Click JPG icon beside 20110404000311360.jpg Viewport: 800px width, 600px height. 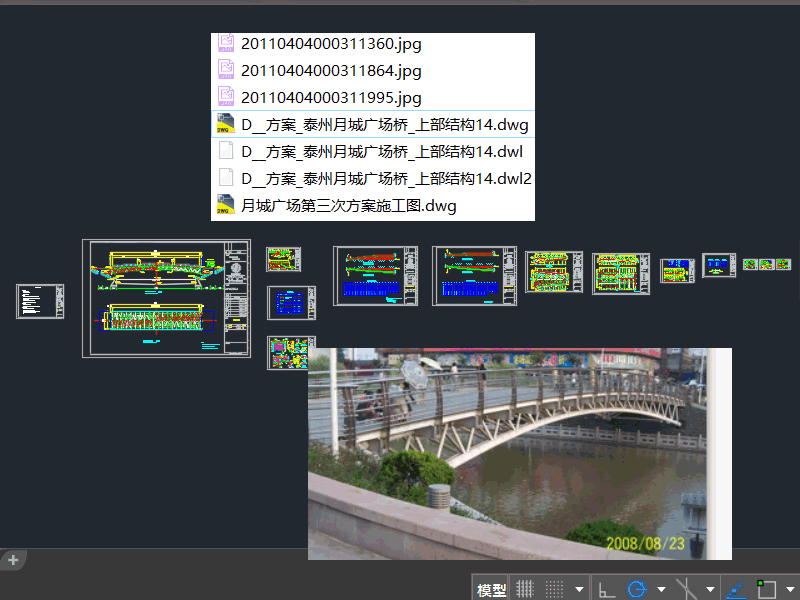[x=226, y=43]
